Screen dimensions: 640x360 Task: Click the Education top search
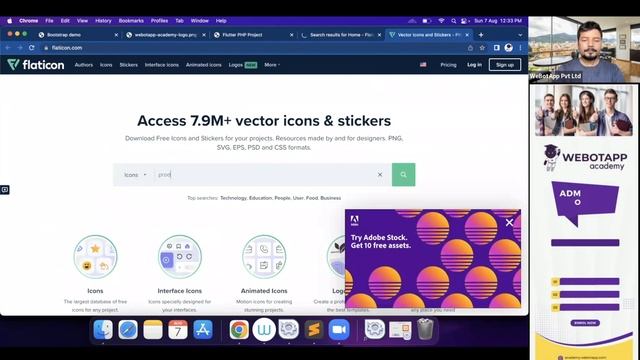(x=260, y=198)
